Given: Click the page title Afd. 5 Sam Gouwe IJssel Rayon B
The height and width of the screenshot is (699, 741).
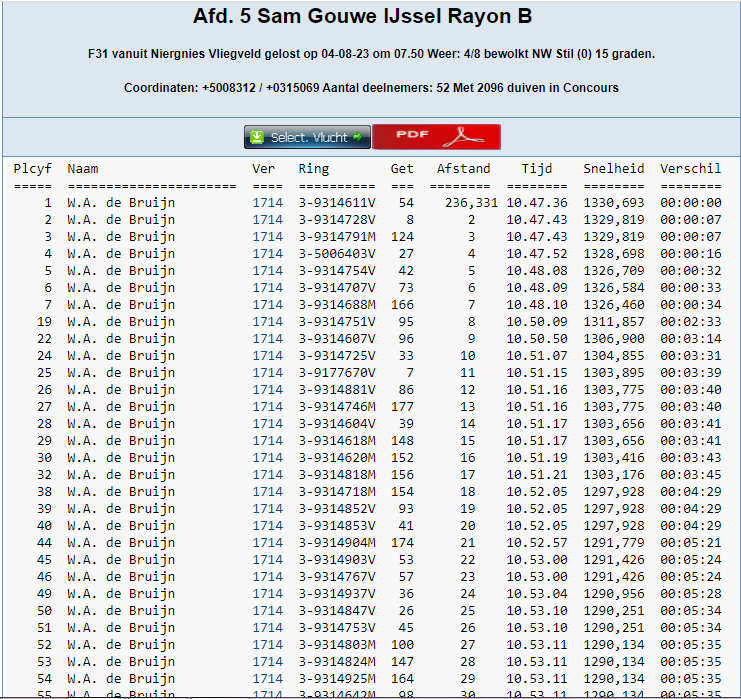Looking at the screenshot, I should [362, 16].
